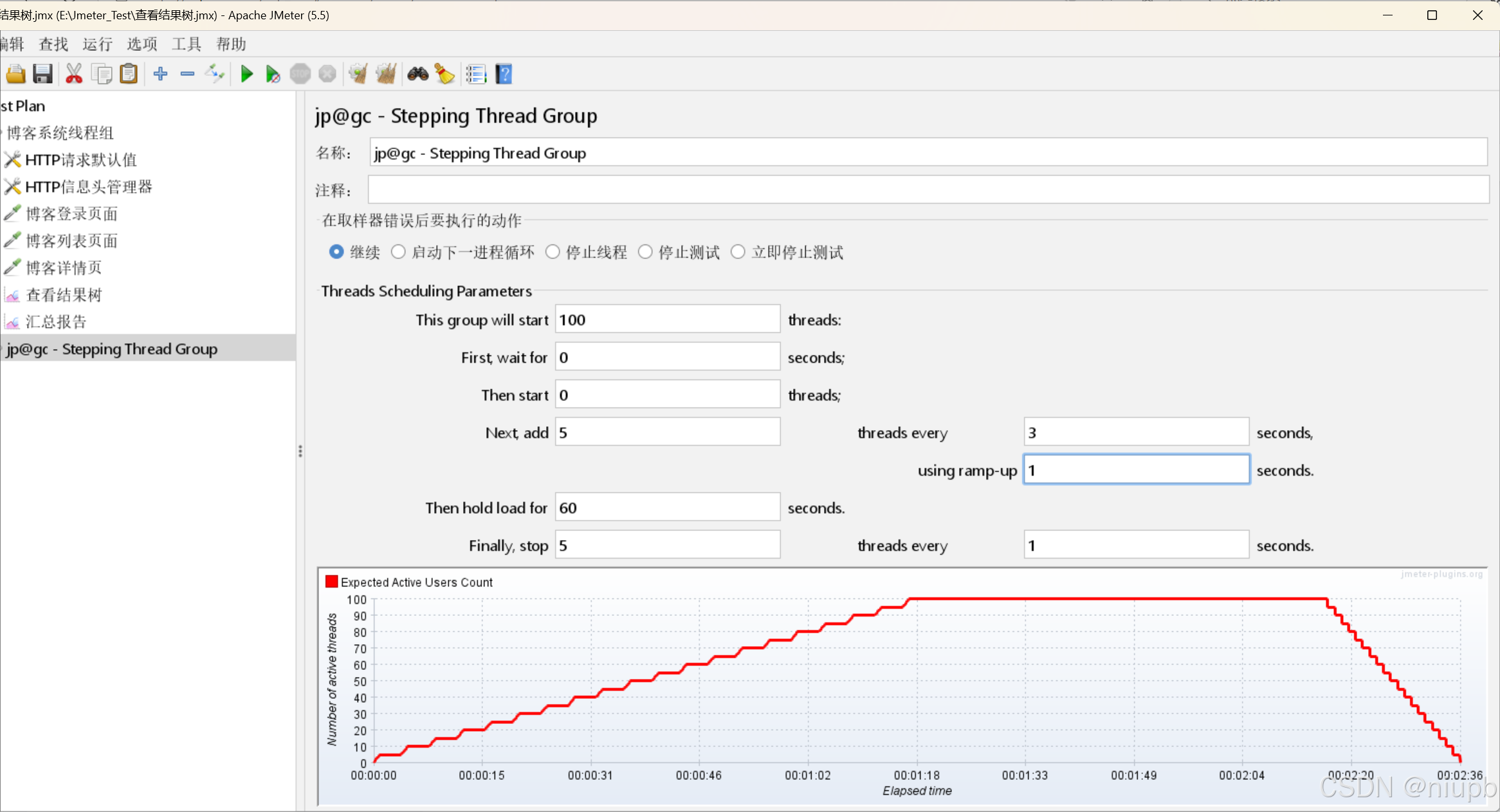The height and width of the screenshot is (812, 1500).
Task: Choose 启动下一进程循环 radio button
Action: point(398,252)
